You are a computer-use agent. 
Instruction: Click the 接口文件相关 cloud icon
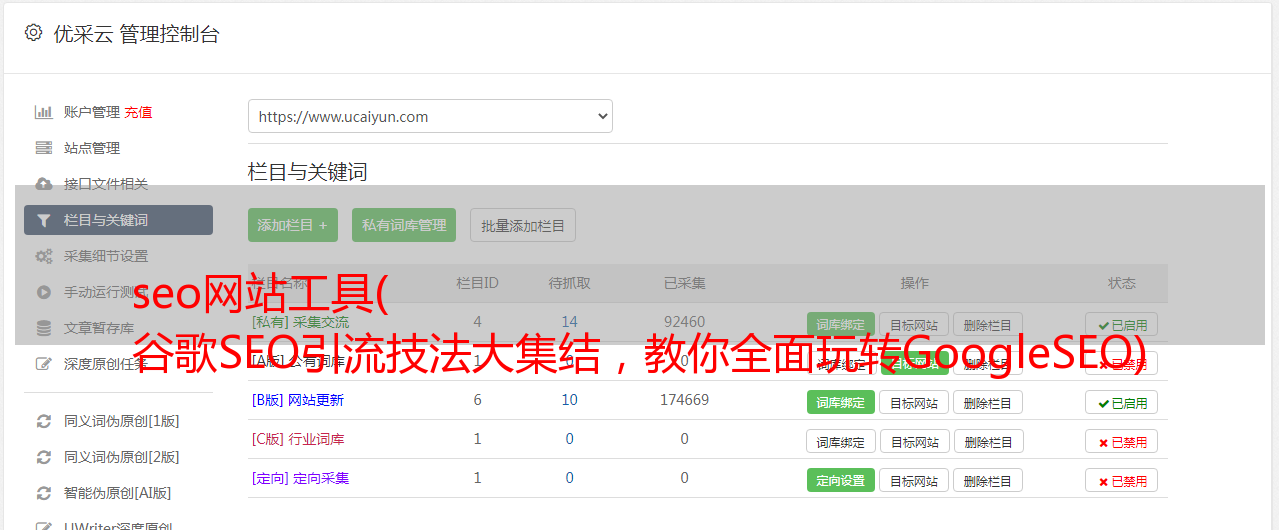tap(43, 184)
